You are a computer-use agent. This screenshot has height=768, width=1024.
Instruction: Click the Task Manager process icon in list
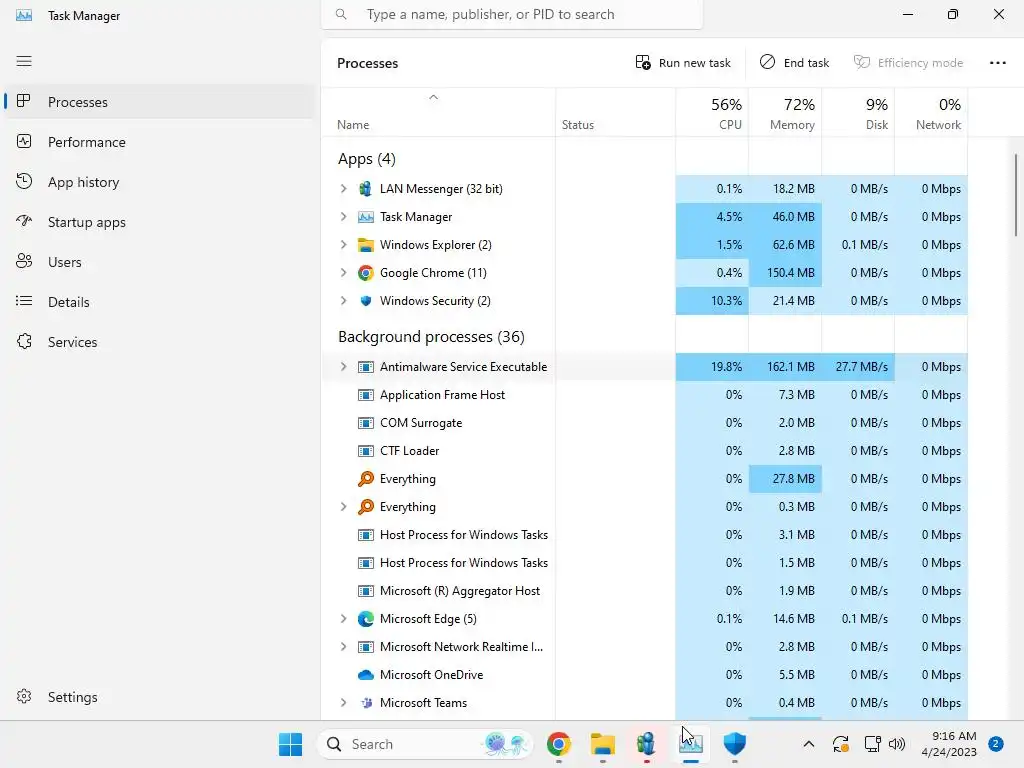point(366,217)
